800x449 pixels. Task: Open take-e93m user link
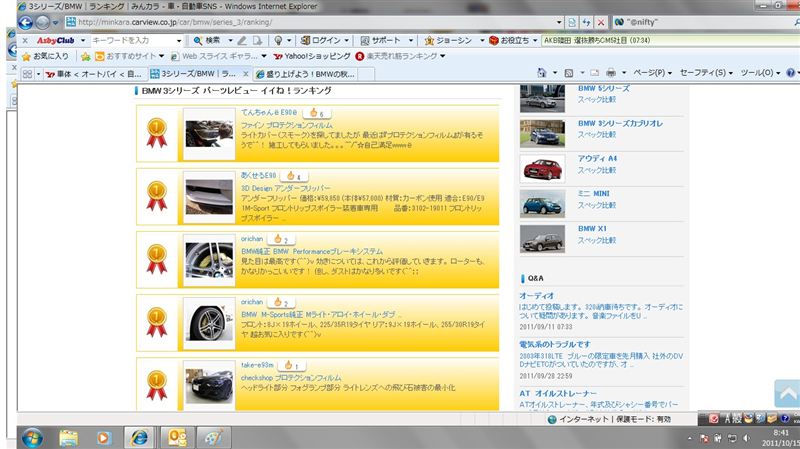click(x=257, y=365)
